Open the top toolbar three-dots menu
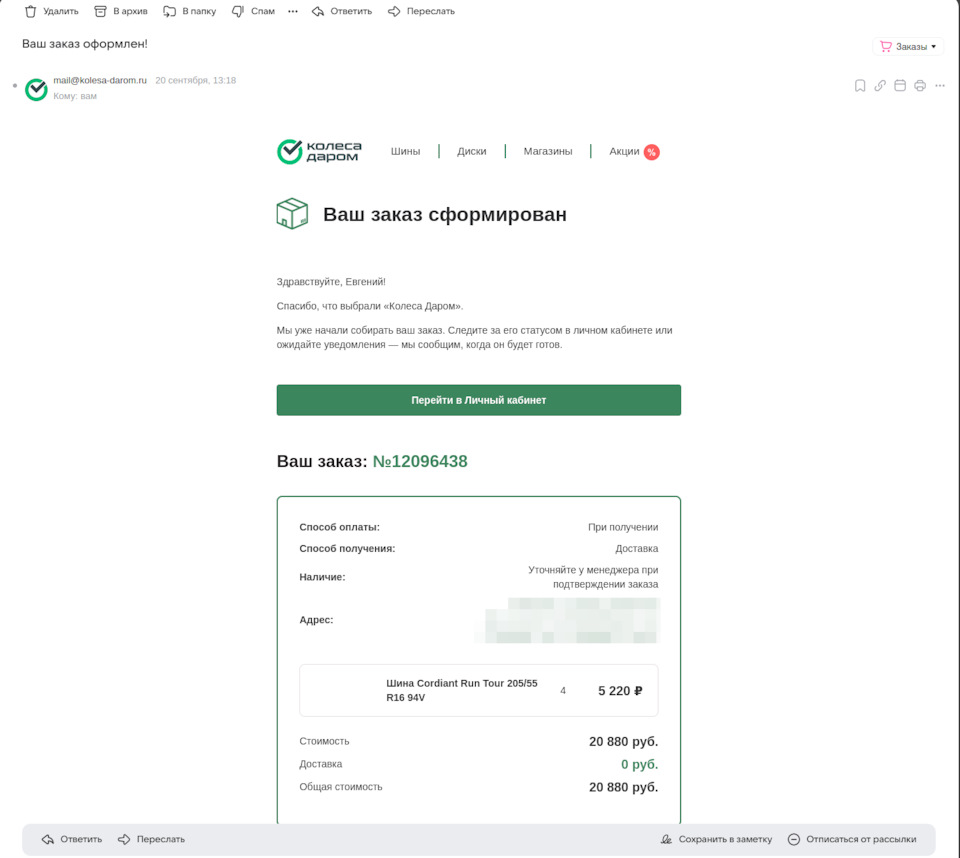The image size is (960, 858). [x=293, y=11]
